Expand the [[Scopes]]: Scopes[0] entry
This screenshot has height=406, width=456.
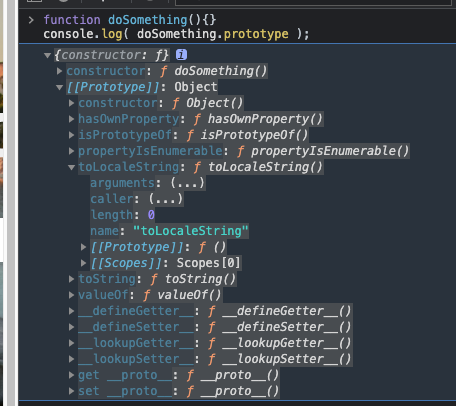click(x=83, y=263)
